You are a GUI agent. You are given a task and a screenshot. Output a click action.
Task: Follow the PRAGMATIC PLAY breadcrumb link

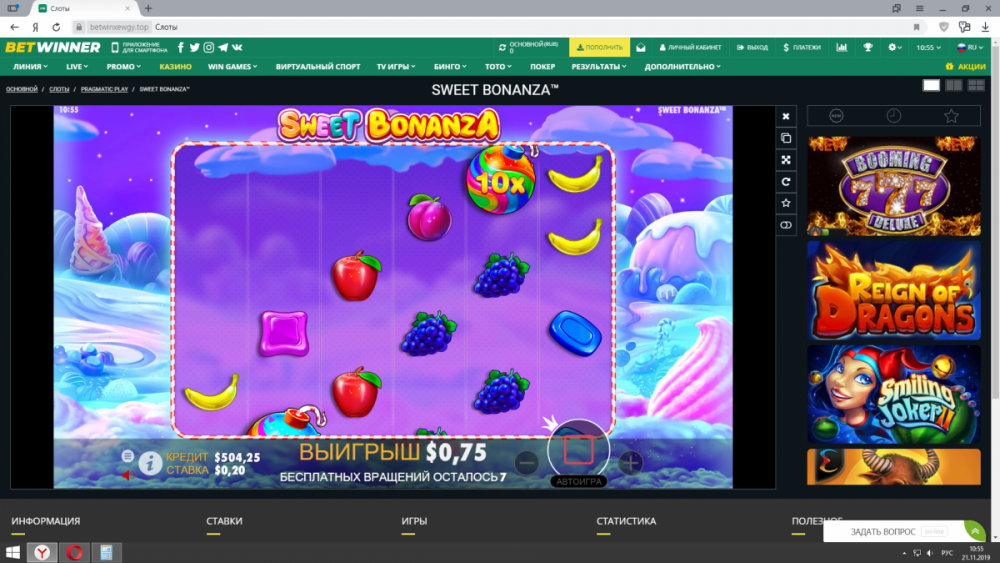103,89
